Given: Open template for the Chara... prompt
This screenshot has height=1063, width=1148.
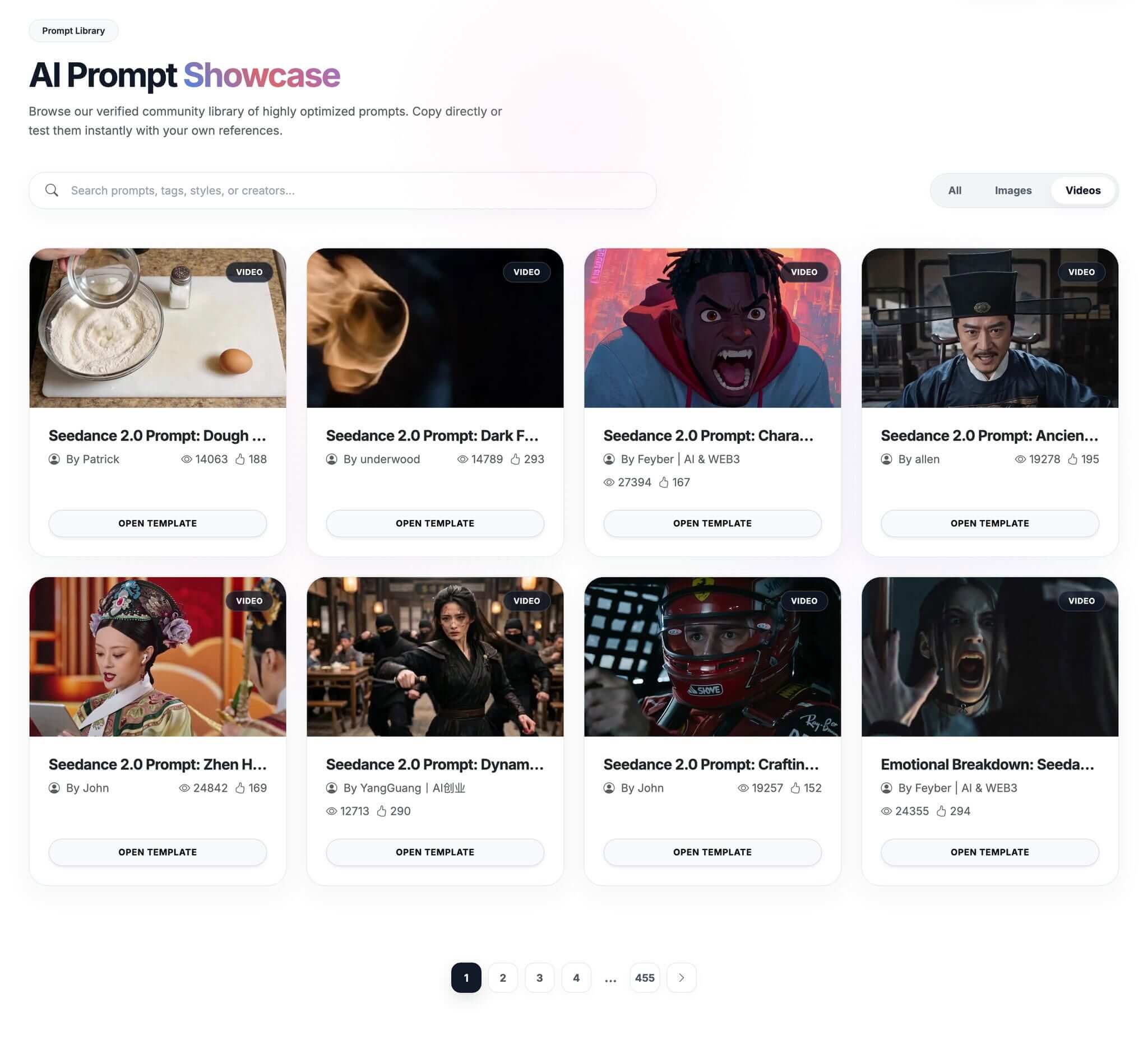Looking at the screenshot, I should tap(712, 523).
